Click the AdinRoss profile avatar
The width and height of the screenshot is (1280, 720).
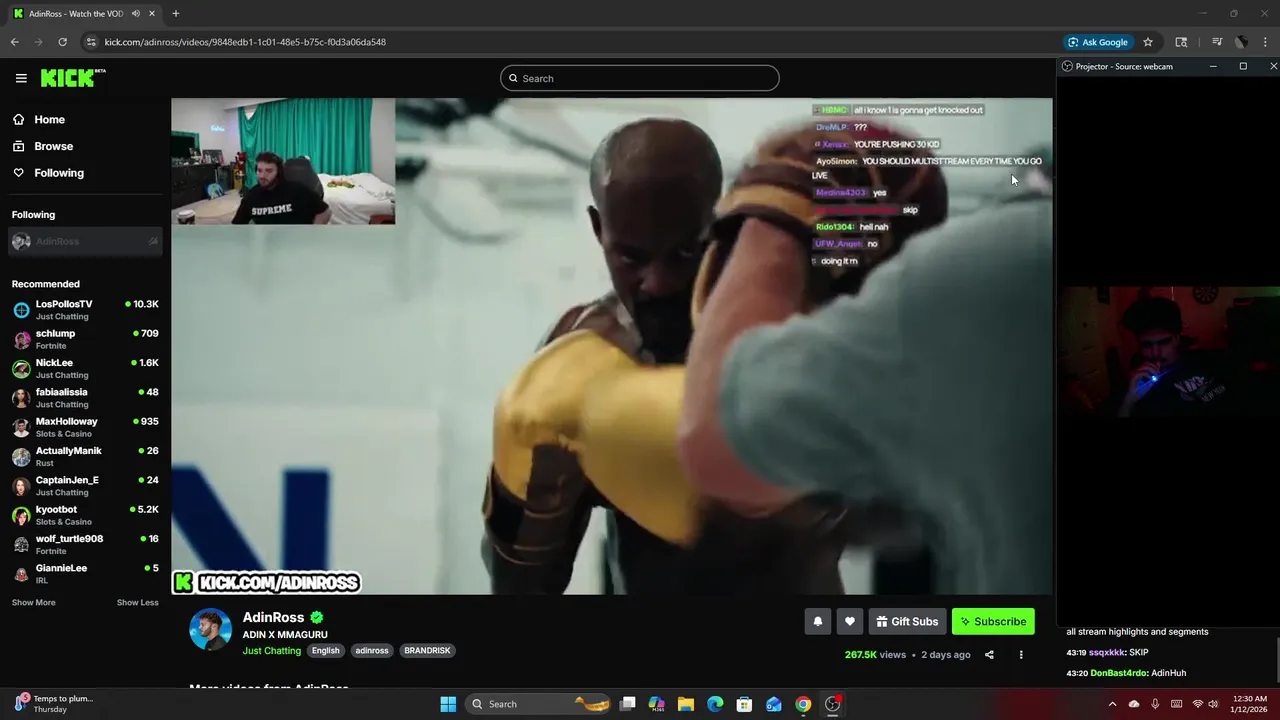pos(211,629)
